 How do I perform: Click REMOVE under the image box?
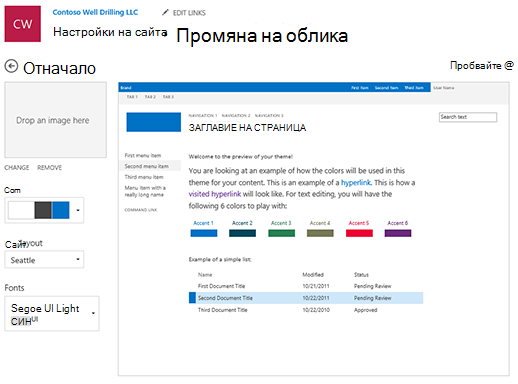(x=49, y=167)
